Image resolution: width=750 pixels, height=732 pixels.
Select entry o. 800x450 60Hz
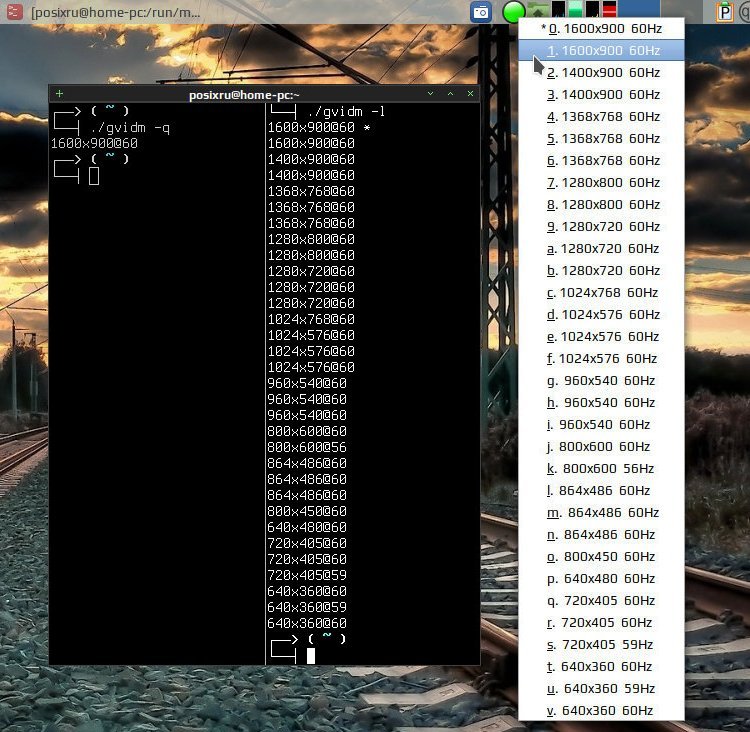point(601,556)
